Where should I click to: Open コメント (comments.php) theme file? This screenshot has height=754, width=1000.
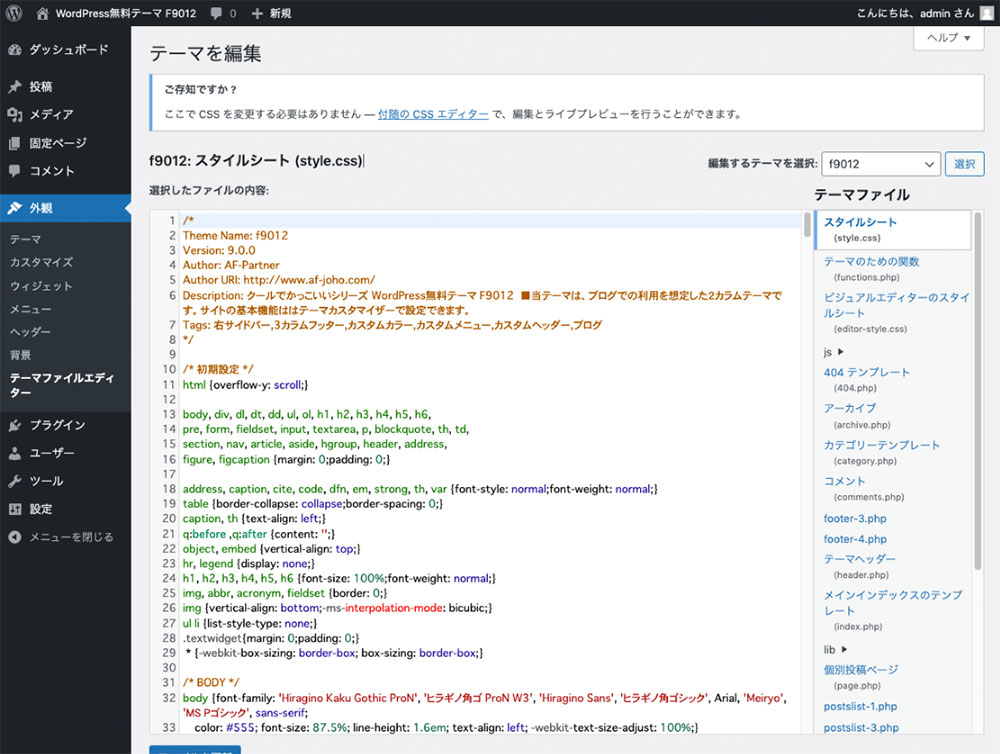(864, 489)
